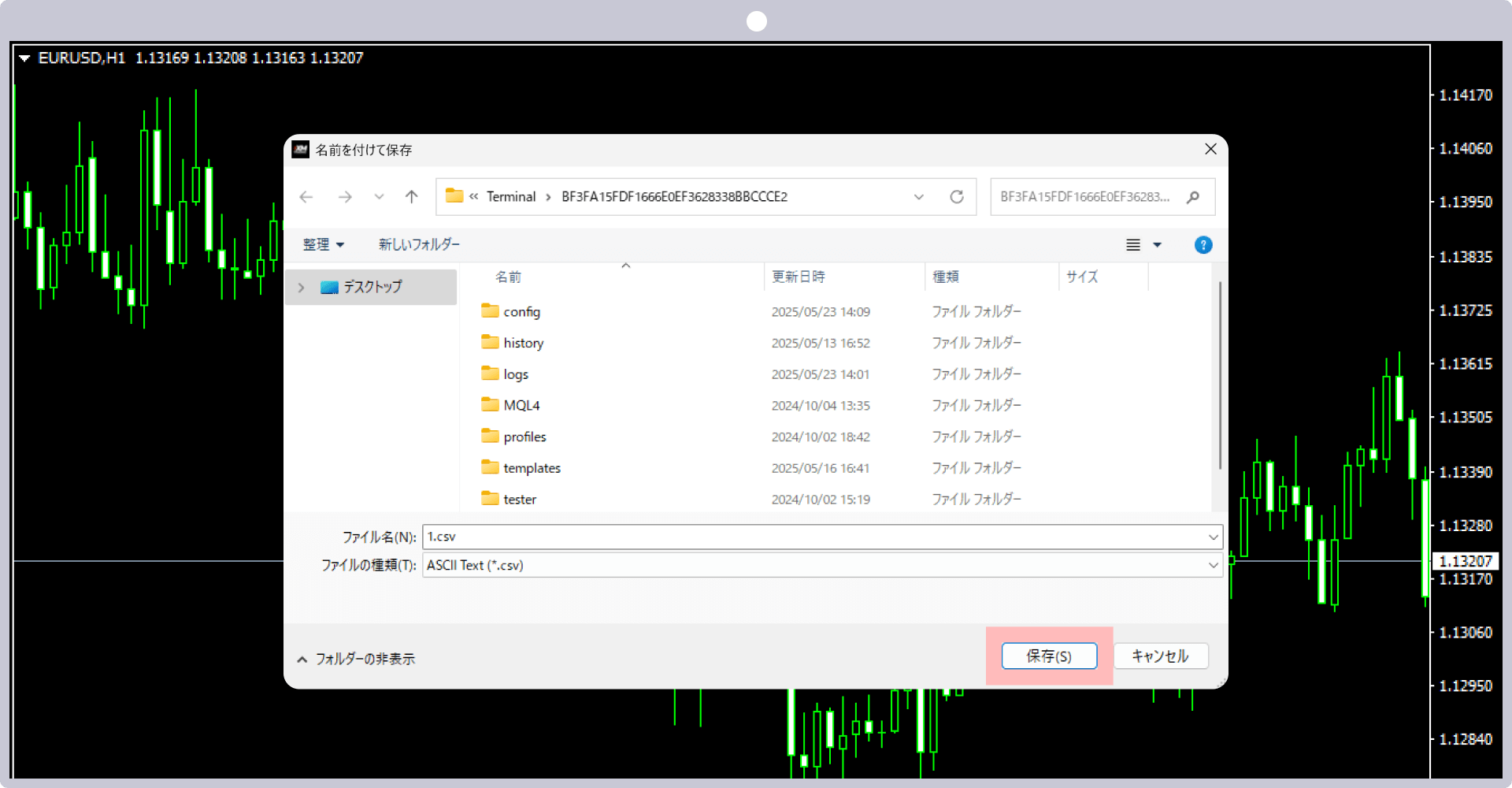Click the 保存(S) save button

[x=1049, y=656]
